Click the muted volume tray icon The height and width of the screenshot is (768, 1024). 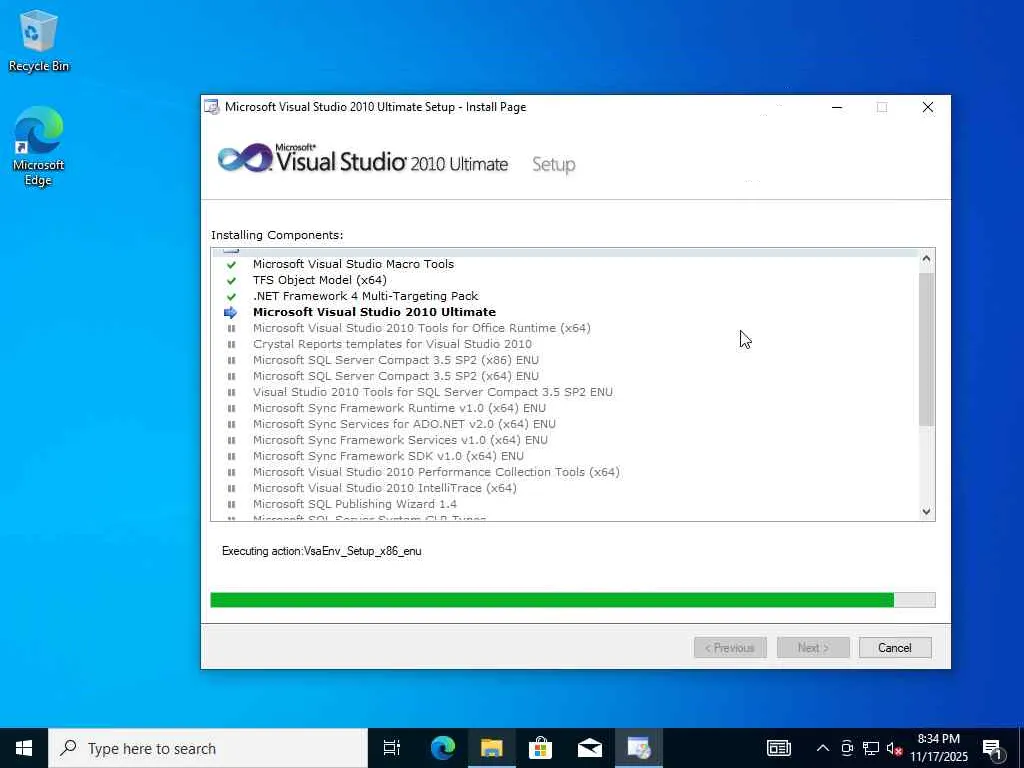tap(894, 749)
